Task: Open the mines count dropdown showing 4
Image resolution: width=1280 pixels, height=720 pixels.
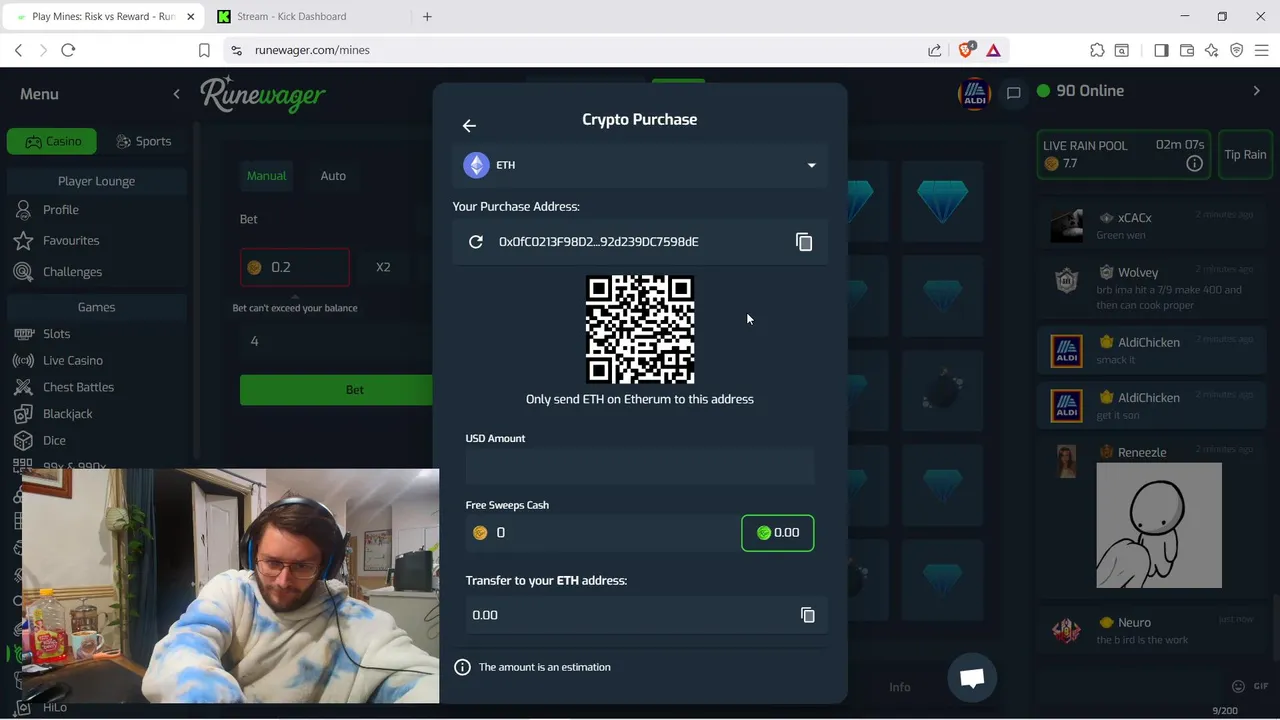Action: pyautogui.click(x=336, y=341)
